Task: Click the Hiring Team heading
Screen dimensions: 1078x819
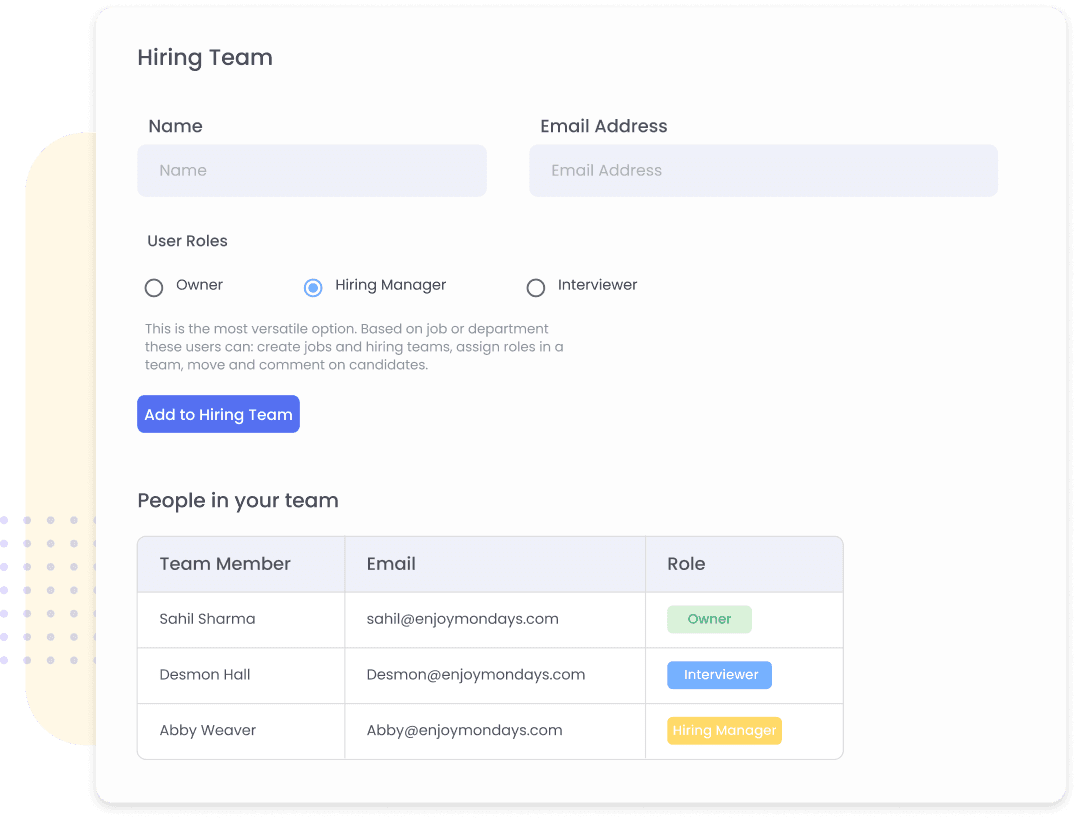Action: point(205,58)
